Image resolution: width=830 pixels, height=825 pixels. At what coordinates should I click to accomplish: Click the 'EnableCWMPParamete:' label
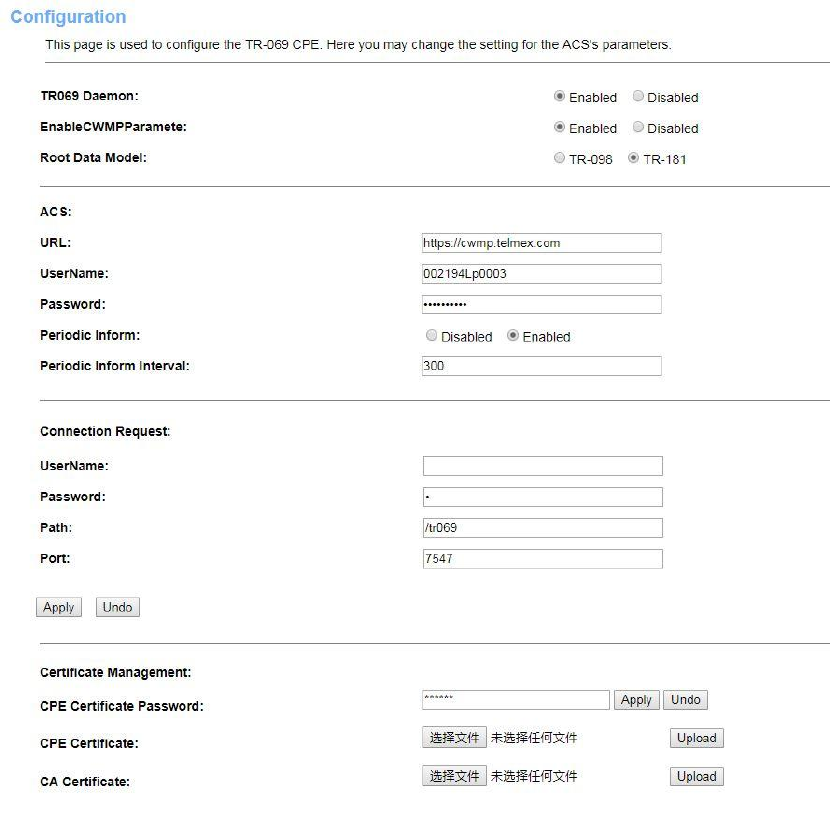coord(113,127)
